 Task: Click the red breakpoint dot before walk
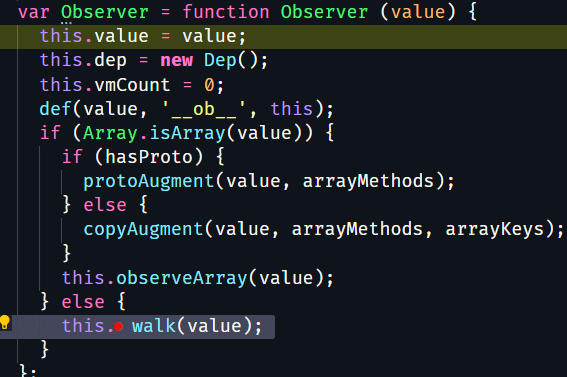[x=118, y=327]
